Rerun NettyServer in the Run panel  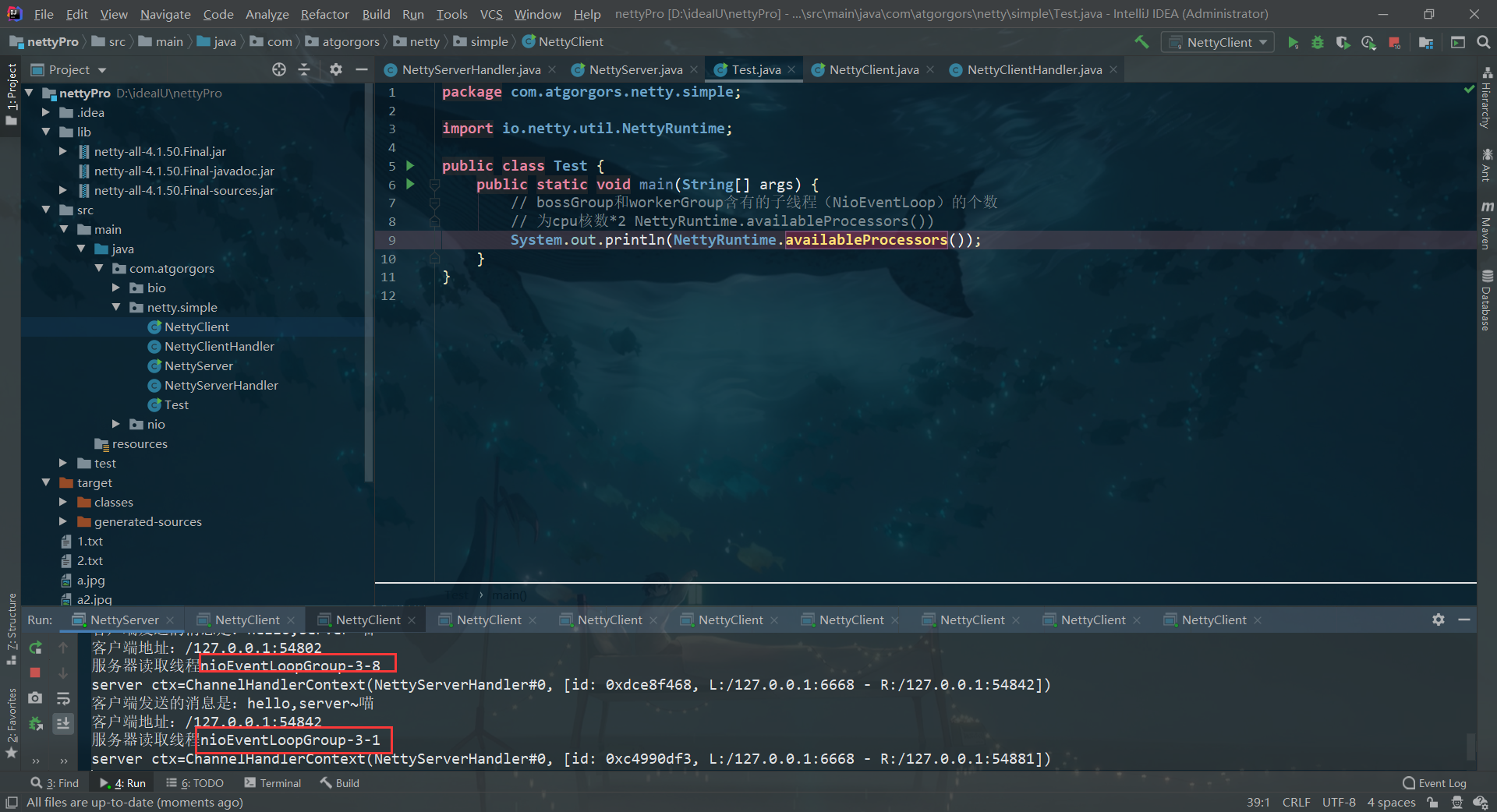(x=35, y=648)
